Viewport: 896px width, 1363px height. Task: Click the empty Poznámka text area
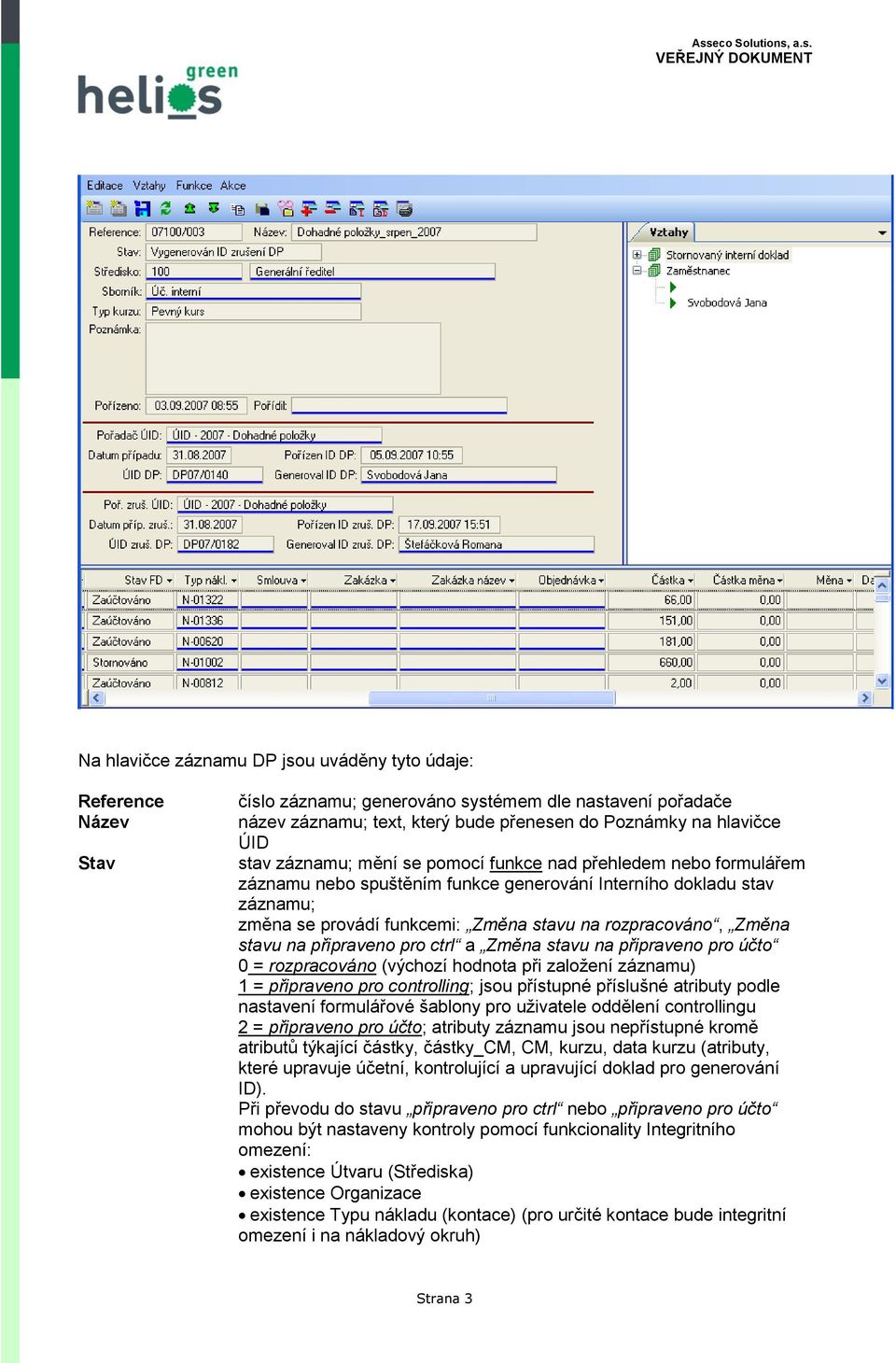(x=293, y=358)
